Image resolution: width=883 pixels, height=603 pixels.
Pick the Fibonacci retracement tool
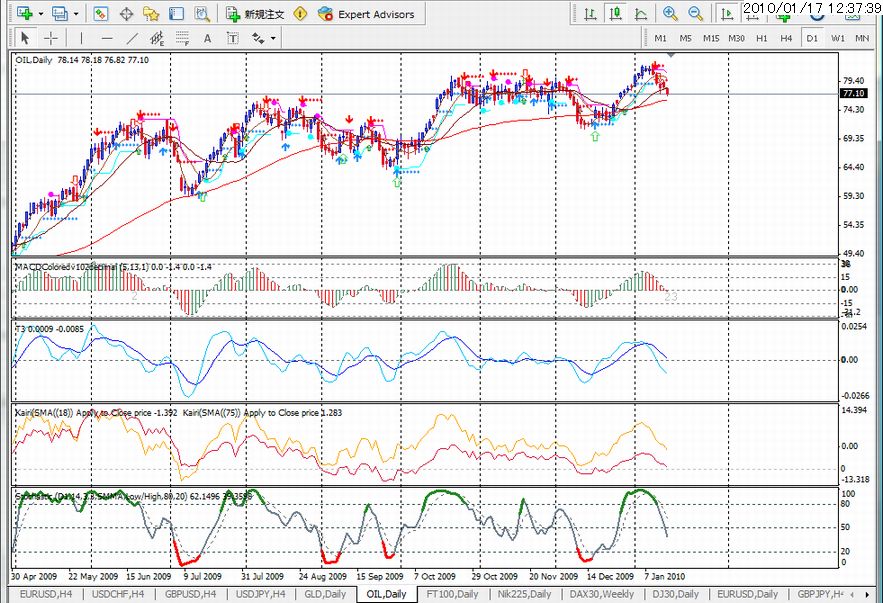click(x=181, y=38)
